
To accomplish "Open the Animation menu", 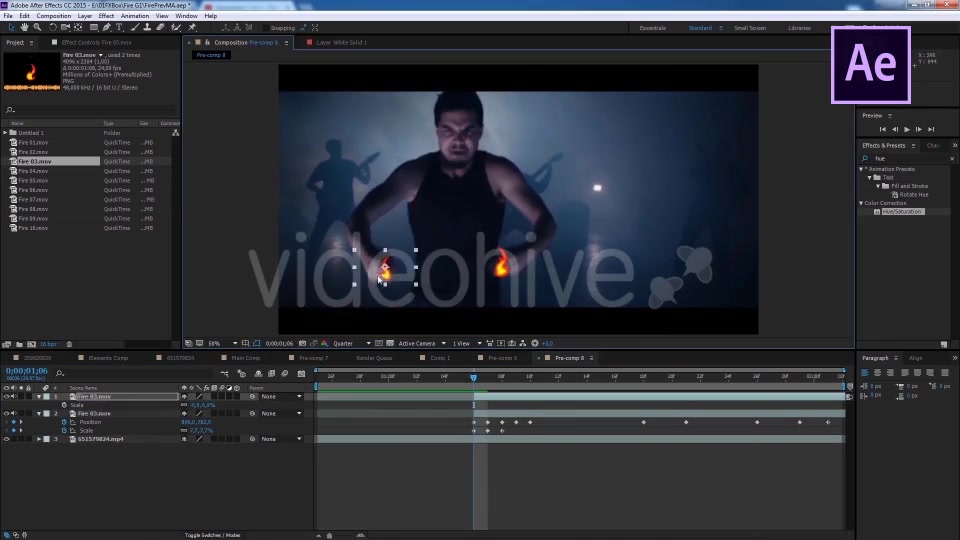I will (135, 16).
